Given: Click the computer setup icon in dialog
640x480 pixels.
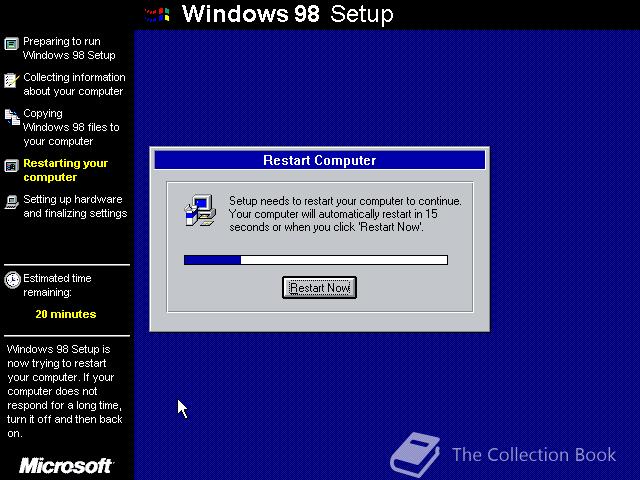Looking at the screenshot, I should click(x=200, y=210).
